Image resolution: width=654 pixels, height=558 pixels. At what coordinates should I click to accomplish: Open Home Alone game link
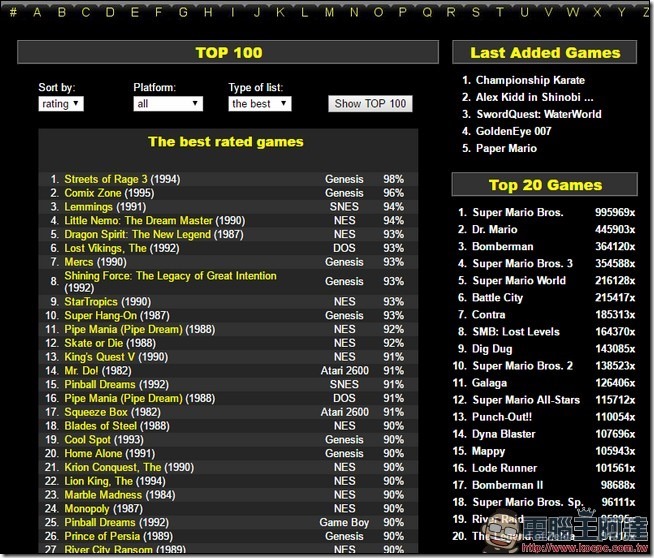[93, 453]
